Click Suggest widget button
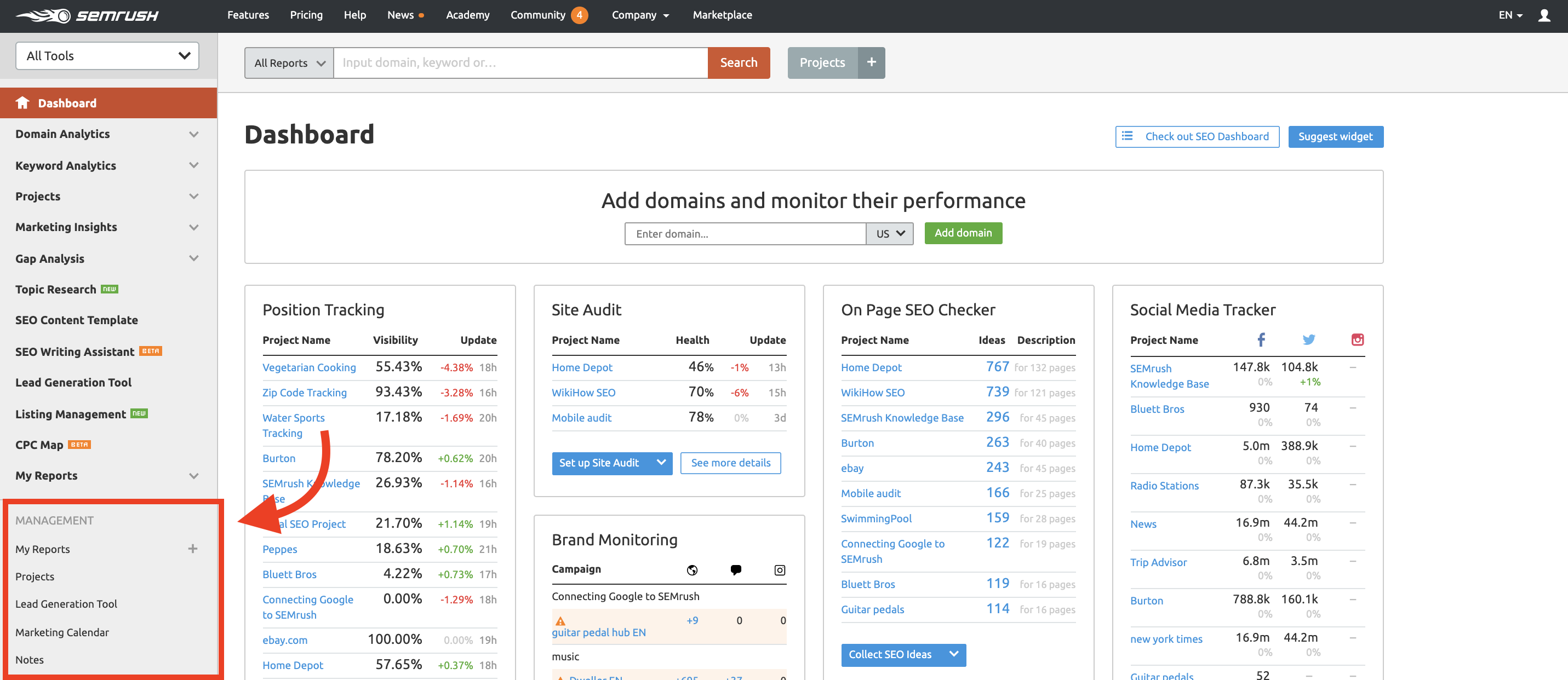 [x=1336, y=136]
